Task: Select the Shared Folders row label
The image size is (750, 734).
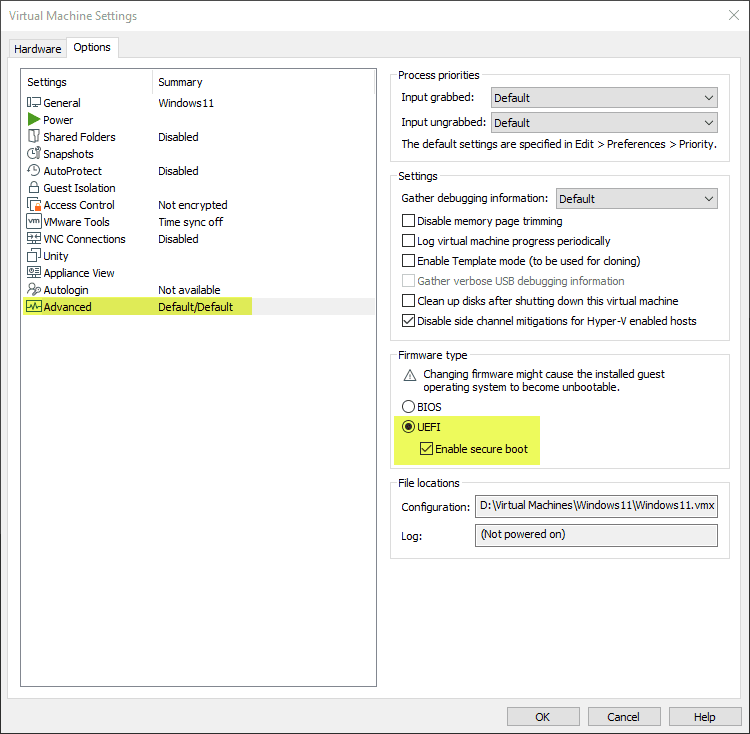Action: (79, 137)
